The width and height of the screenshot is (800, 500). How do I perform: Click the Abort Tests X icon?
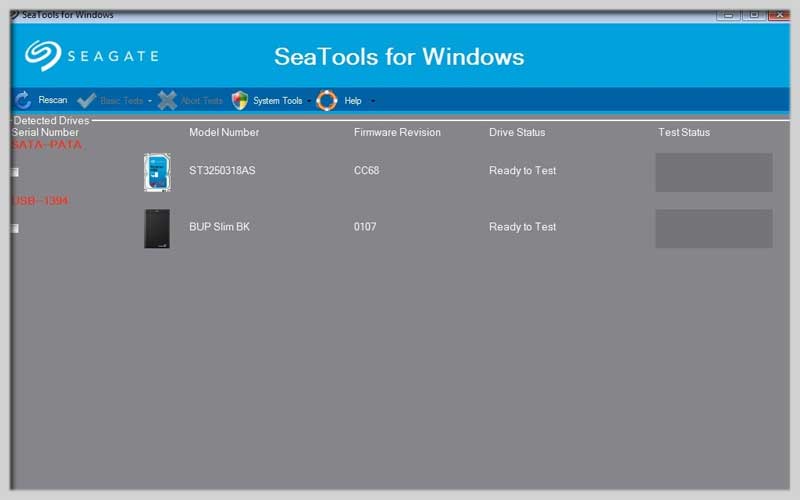click(x=167, y=101)
